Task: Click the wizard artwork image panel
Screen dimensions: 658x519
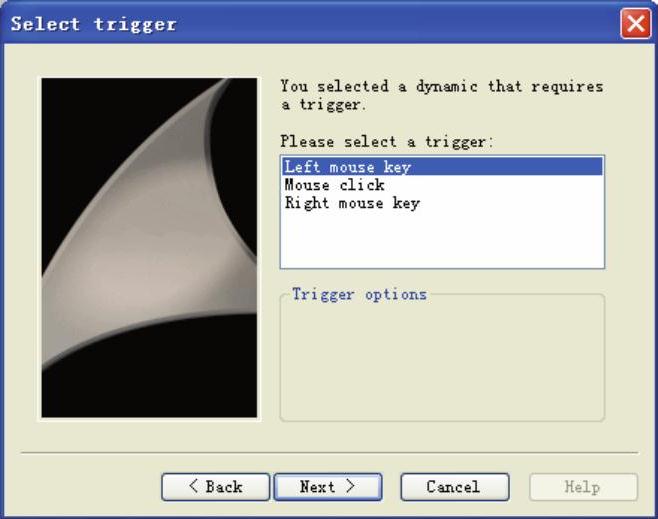Action: click(149, 248)
